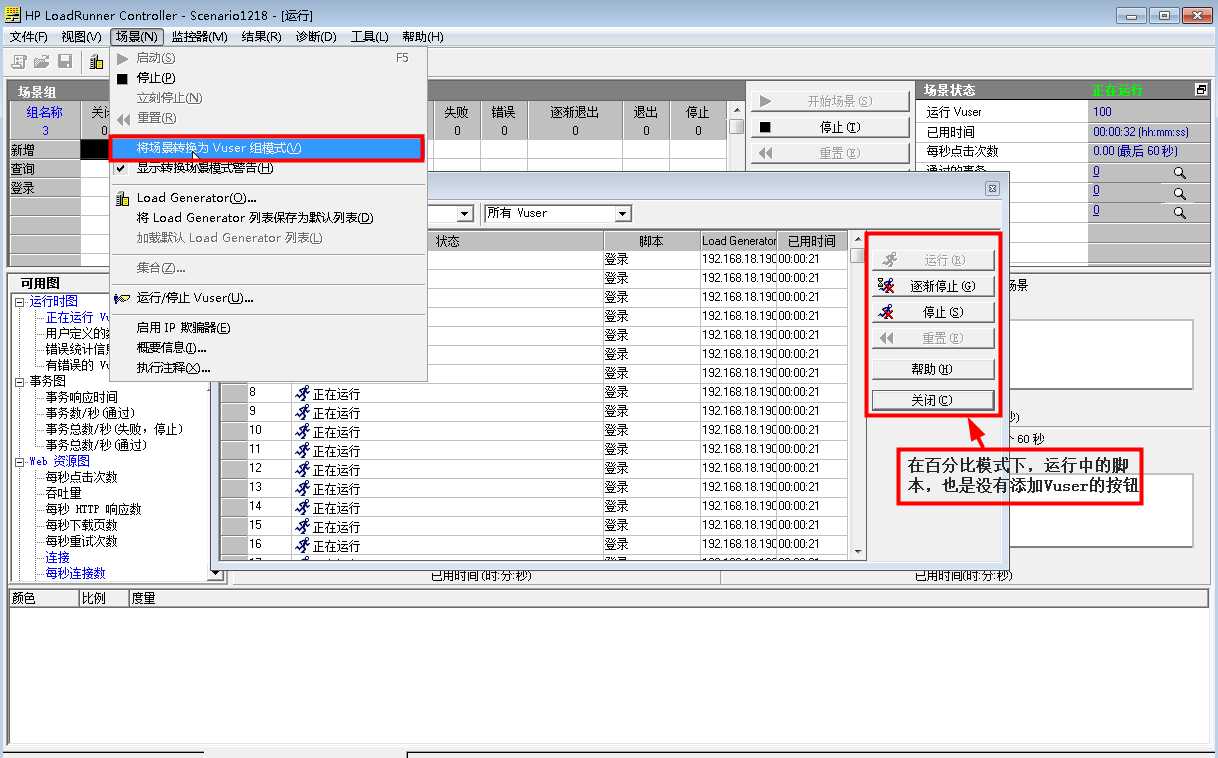Click the magnifier icon in the third row below 每秒点击次数
The image size is (1218, 758).
click(1180, 212)
